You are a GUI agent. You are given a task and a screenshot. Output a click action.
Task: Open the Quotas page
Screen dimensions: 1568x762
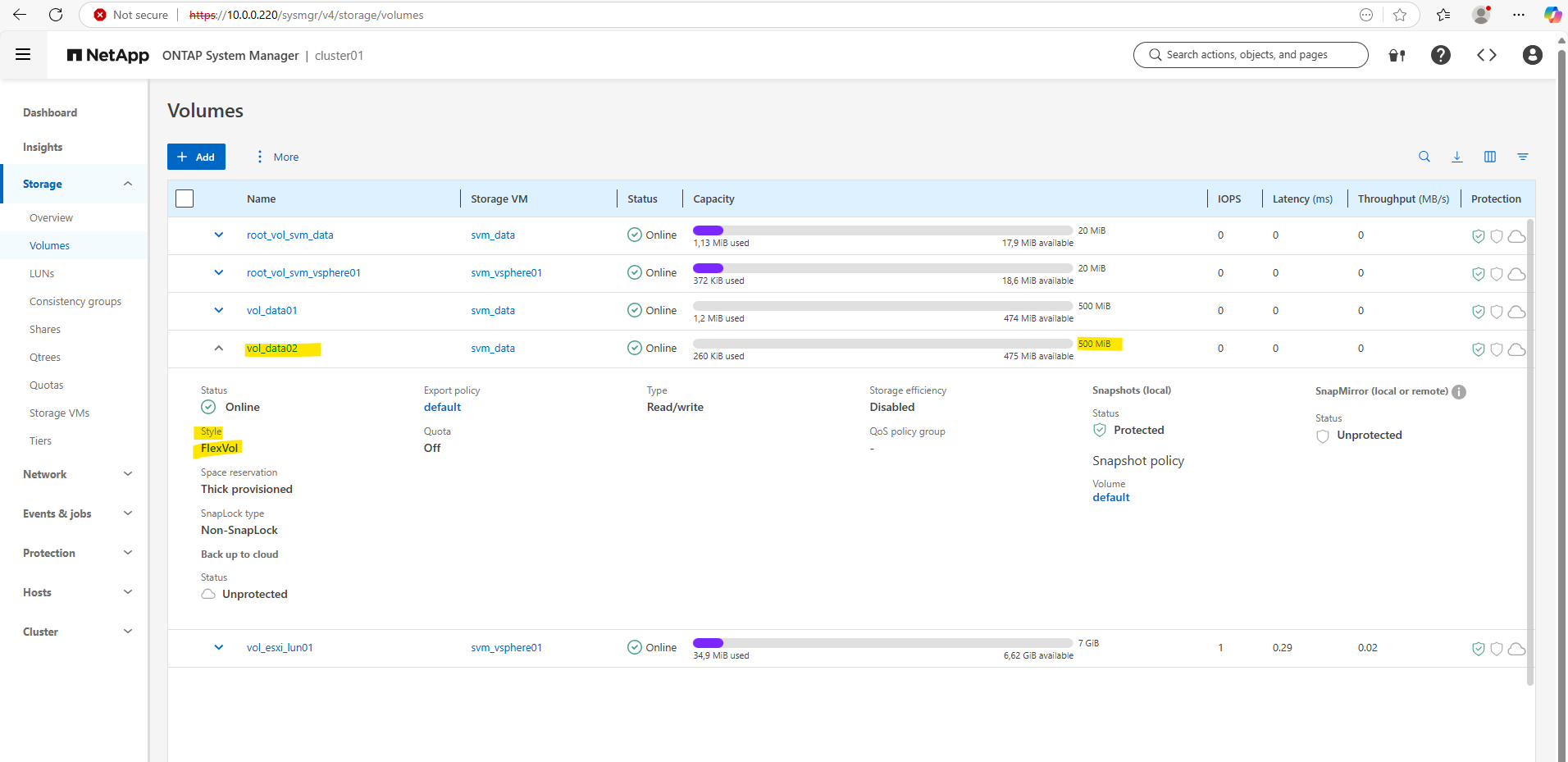pos(46,385)
